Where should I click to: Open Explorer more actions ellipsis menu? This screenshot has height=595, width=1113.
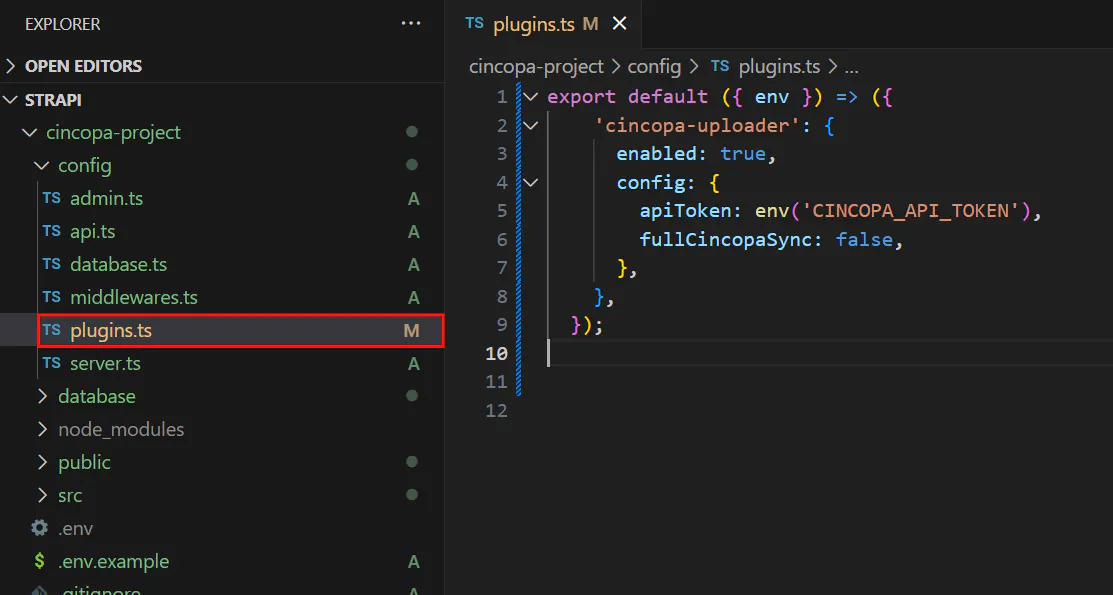pos(411,23)
